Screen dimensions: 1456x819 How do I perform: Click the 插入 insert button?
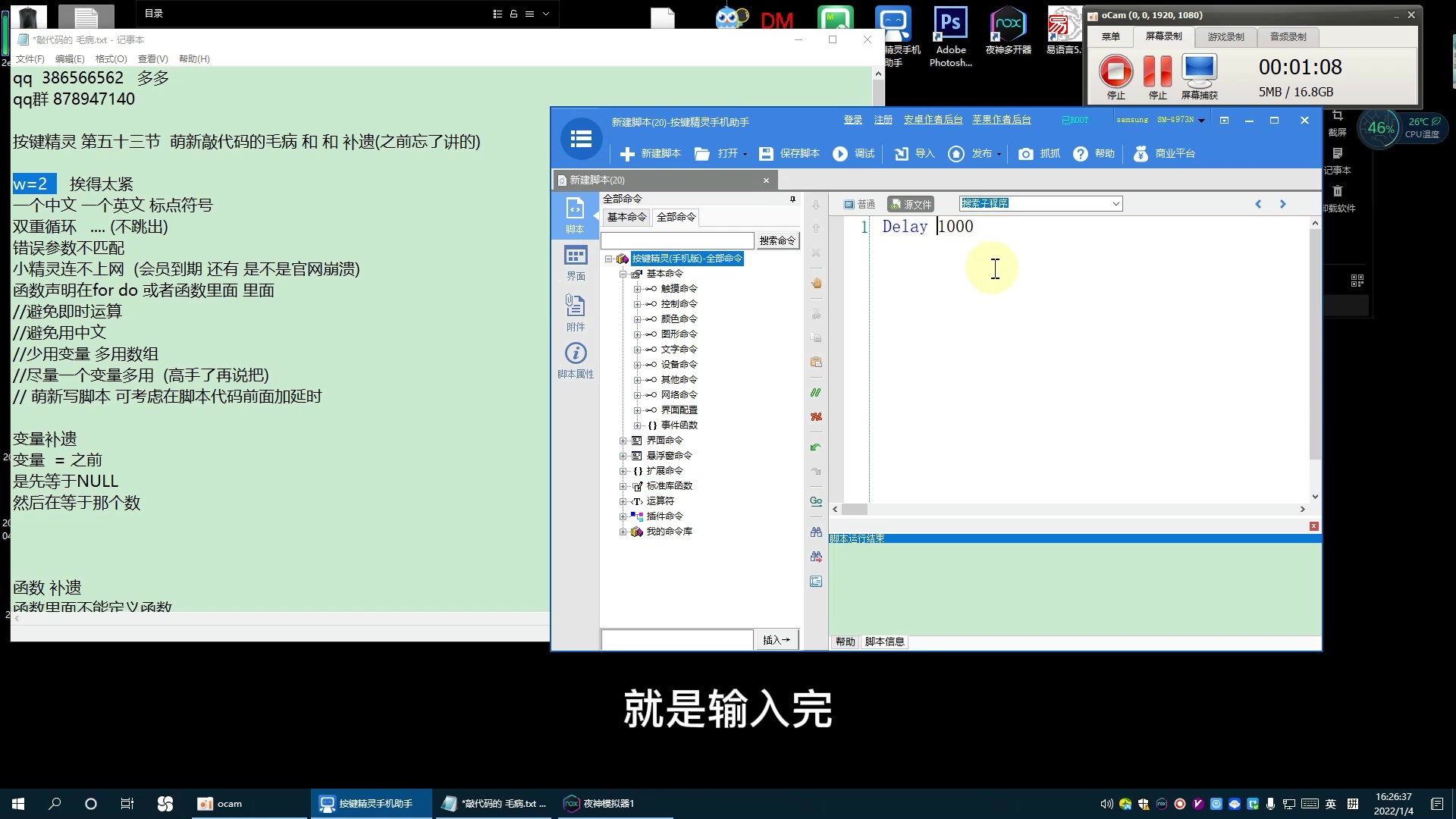(776, 640)
